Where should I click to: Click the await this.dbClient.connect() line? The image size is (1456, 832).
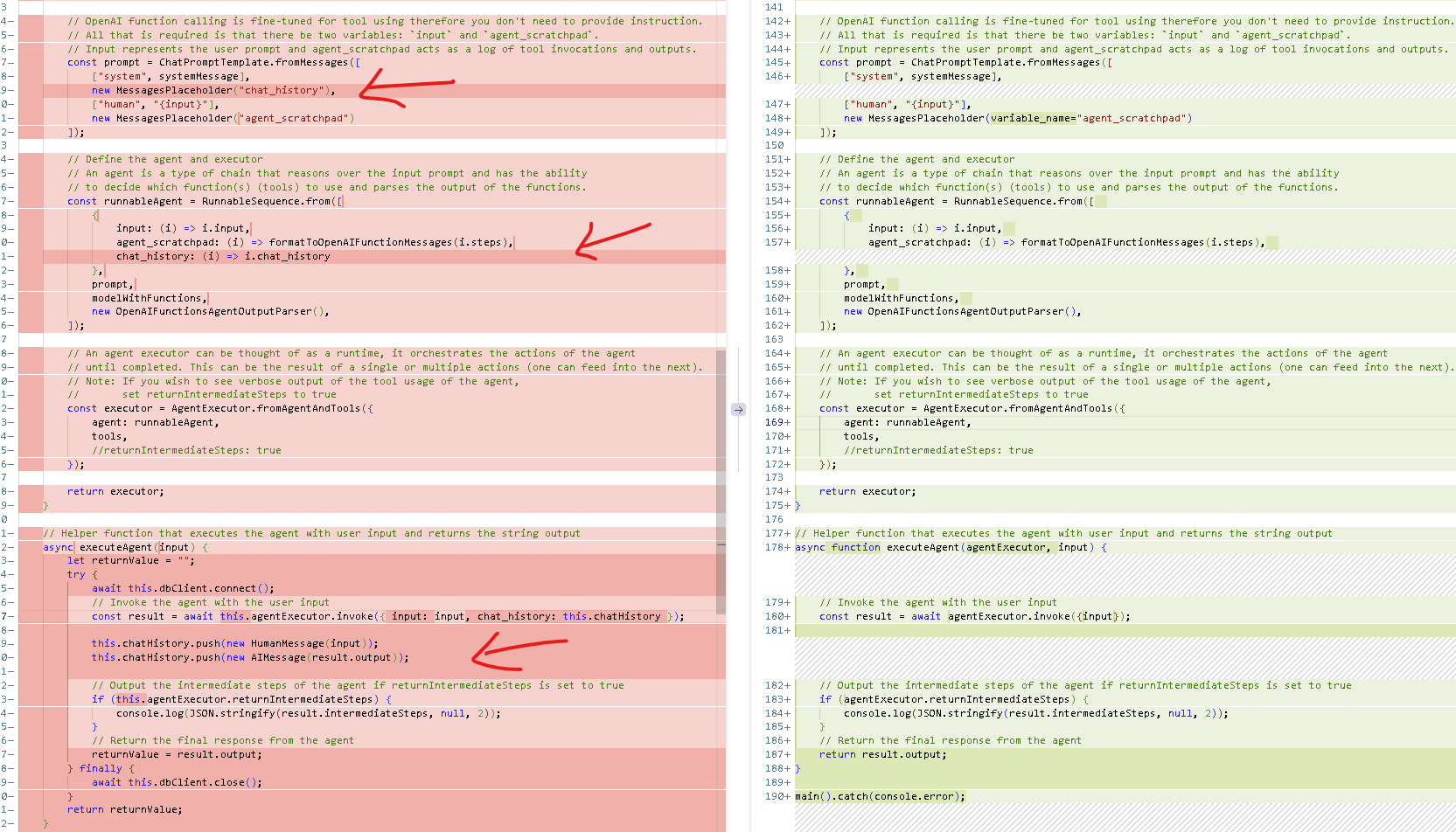(183, 588)
